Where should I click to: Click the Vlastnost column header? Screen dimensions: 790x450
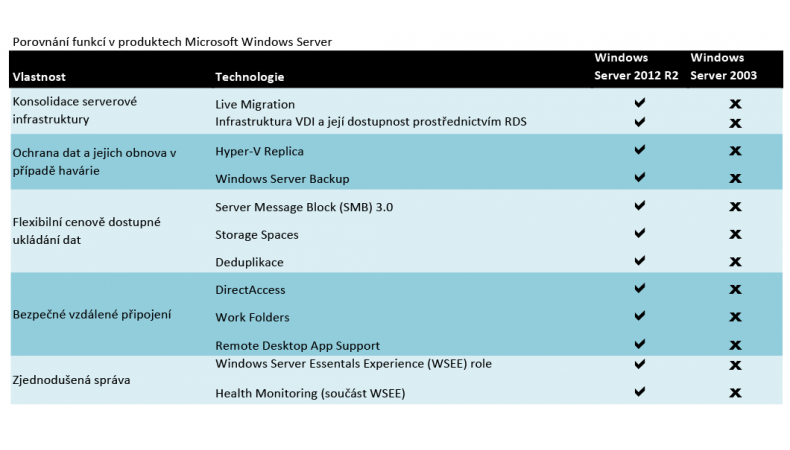(x=39, y=77)
